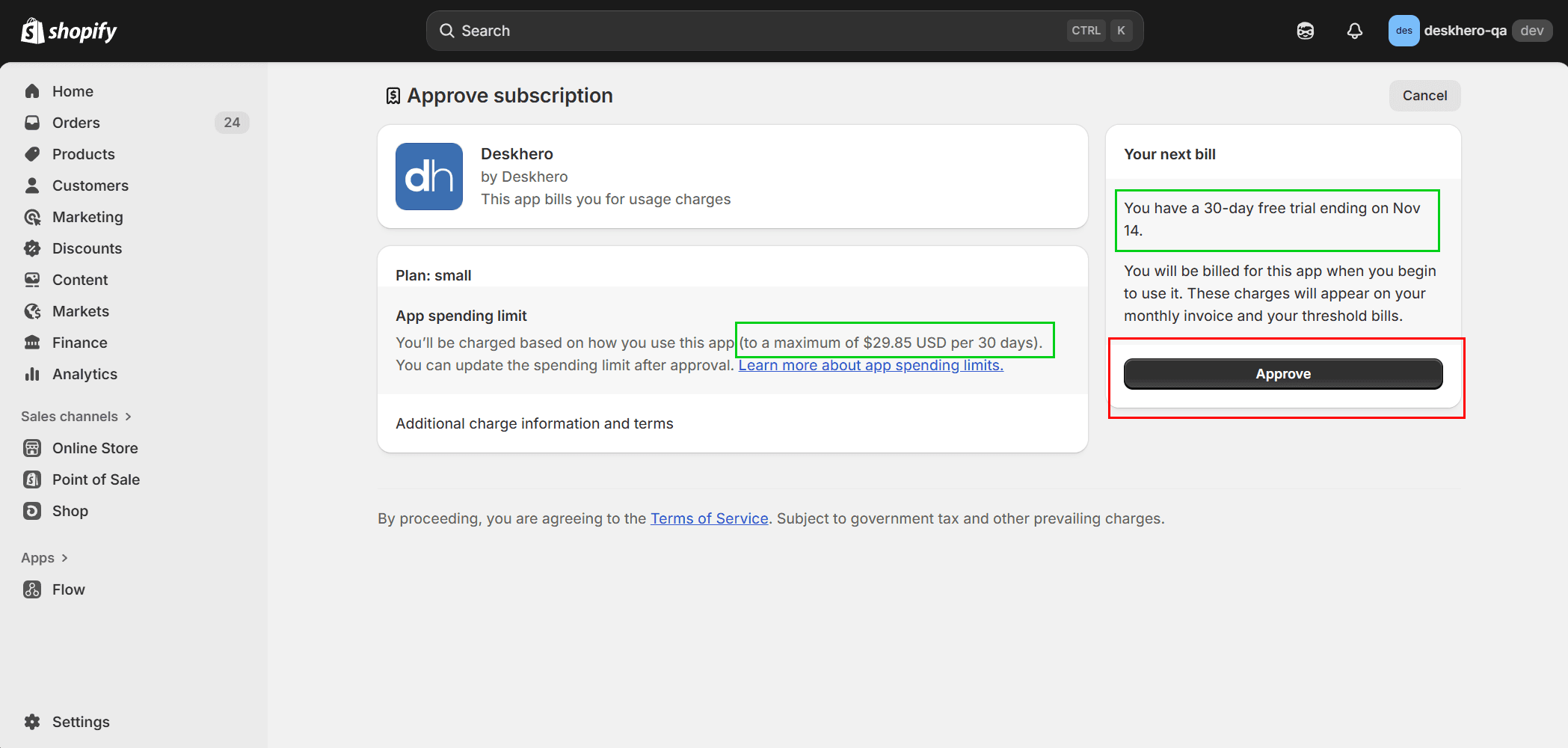Open the Sidekick assistant icon
This screenshot has height=748, width=1568.
click(x=1305, y=31)
